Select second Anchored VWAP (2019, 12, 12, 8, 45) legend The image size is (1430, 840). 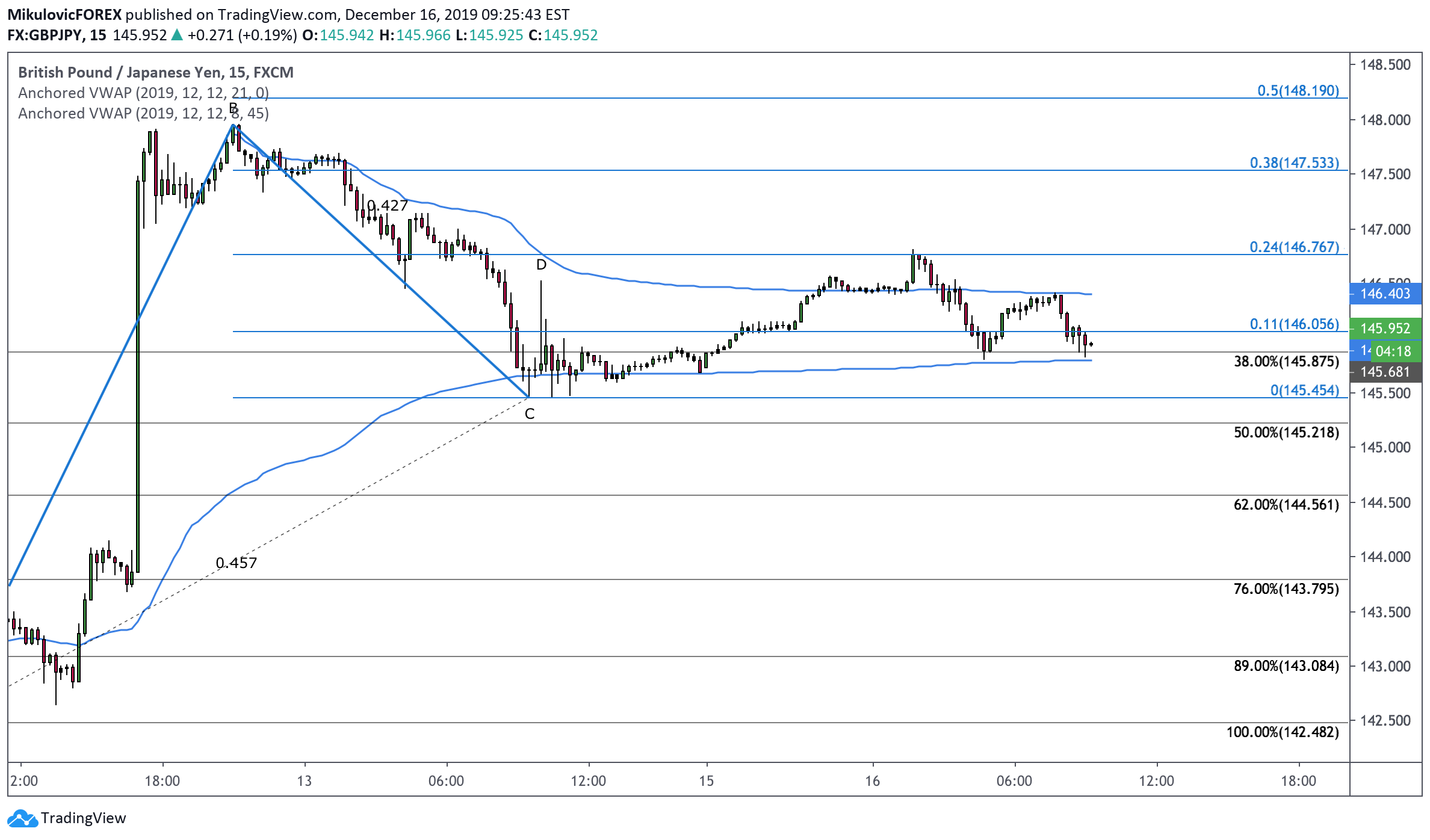tap(143, 113)
